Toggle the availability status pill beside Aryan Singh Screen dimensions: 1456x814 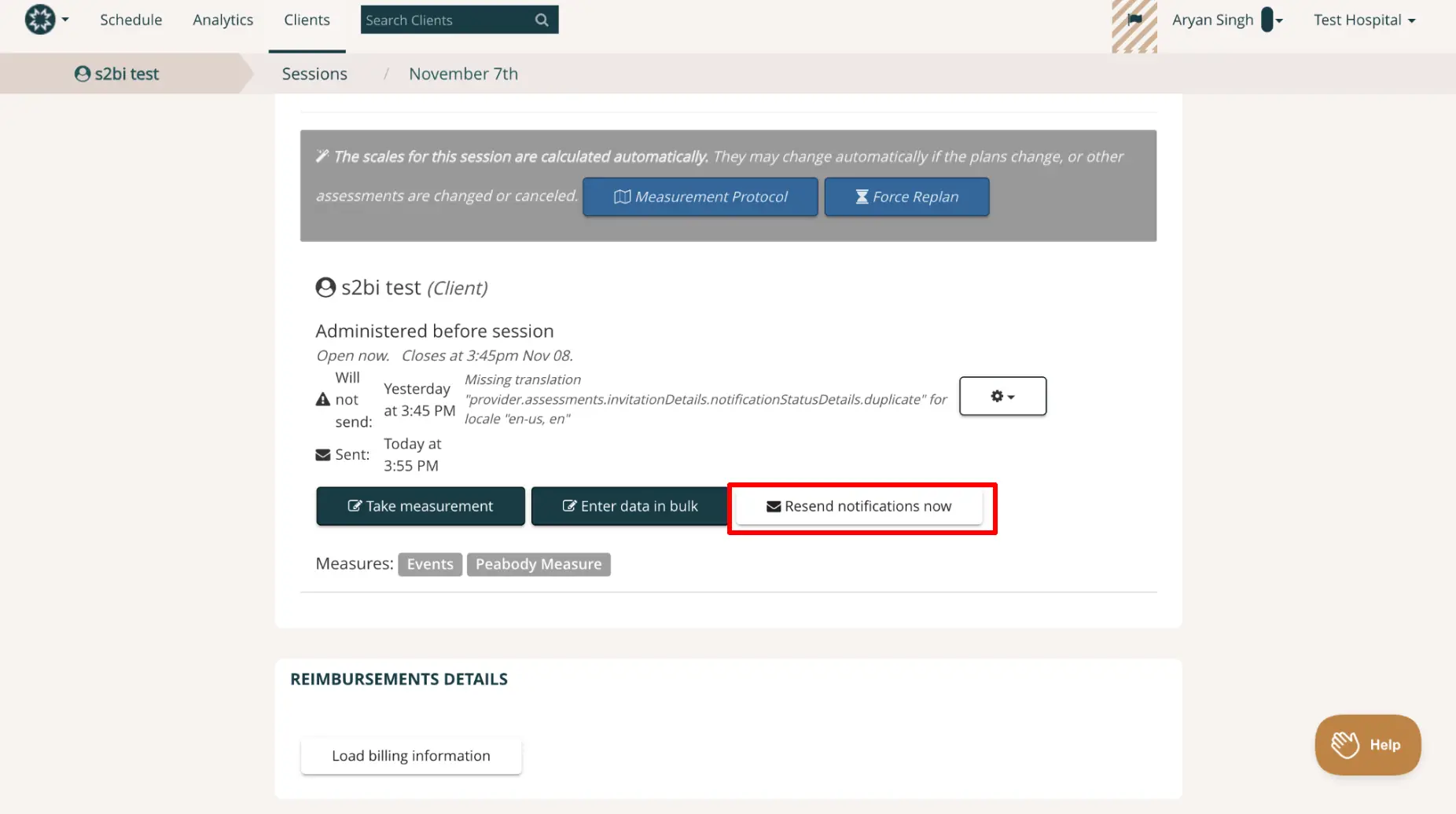pyautogui.click(x=1267, y=20)
